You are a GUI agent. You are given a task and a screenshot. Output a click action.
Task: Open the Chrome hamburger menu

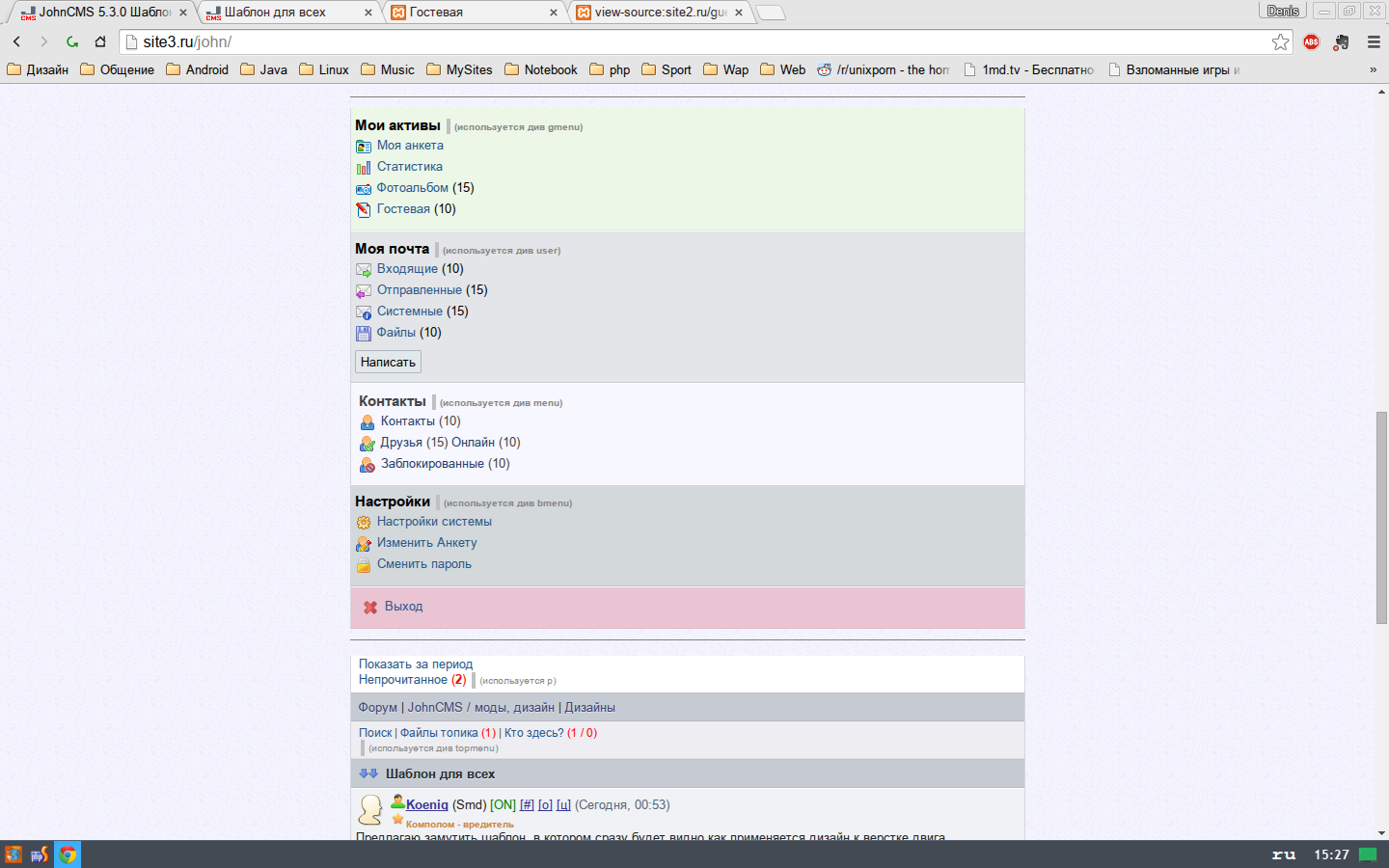coord(1374,41)
